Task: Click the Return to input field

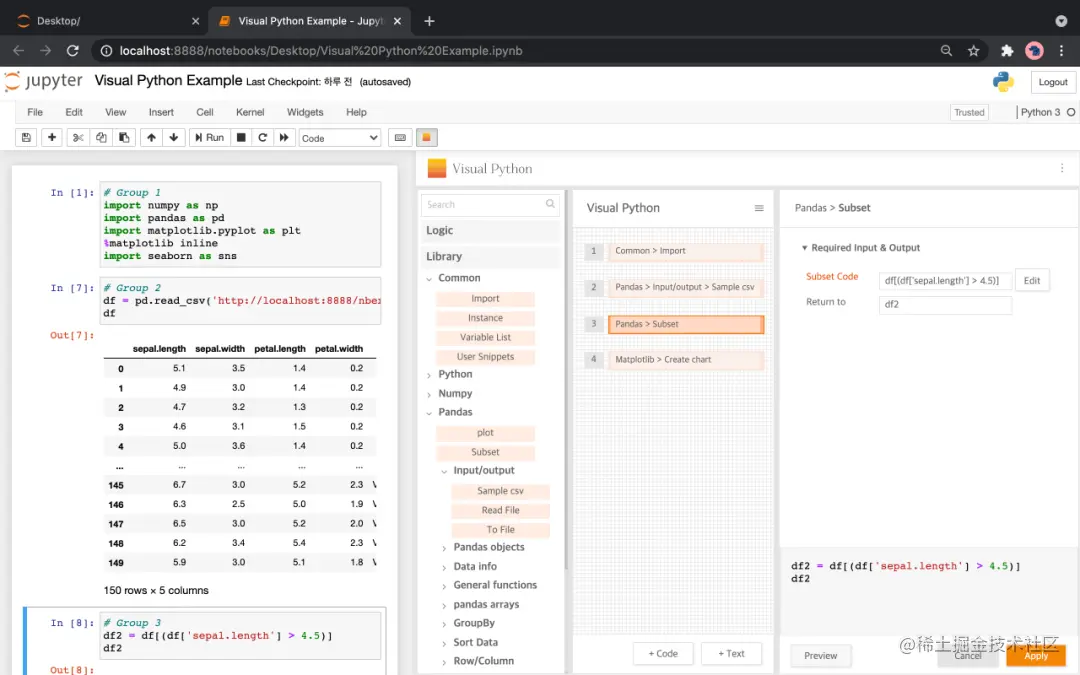Action: (945, 304)
